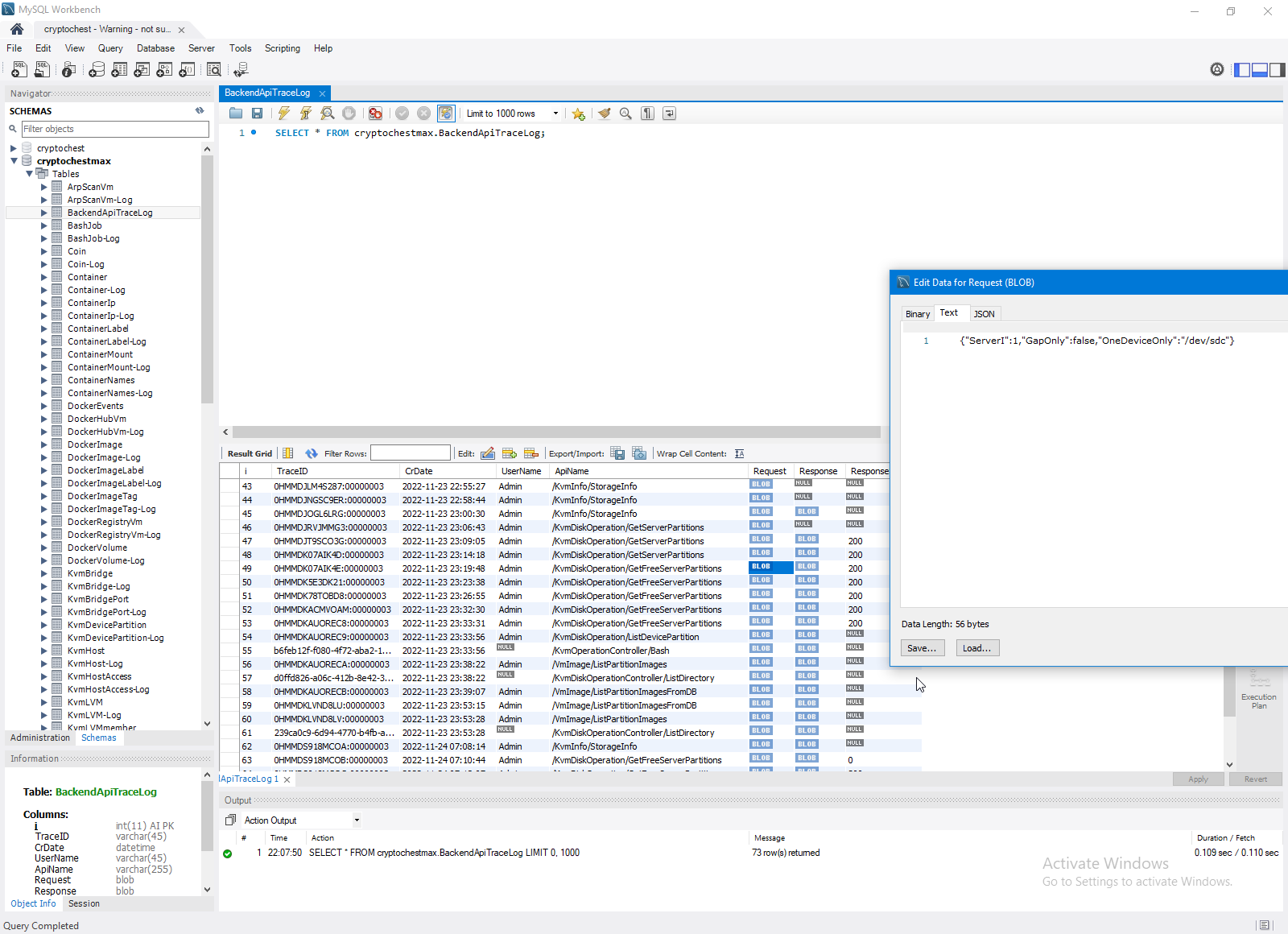Switch to Binary tab in BLOB editor
Viewport: 1288px width, 934px height.
click(918, 314)
